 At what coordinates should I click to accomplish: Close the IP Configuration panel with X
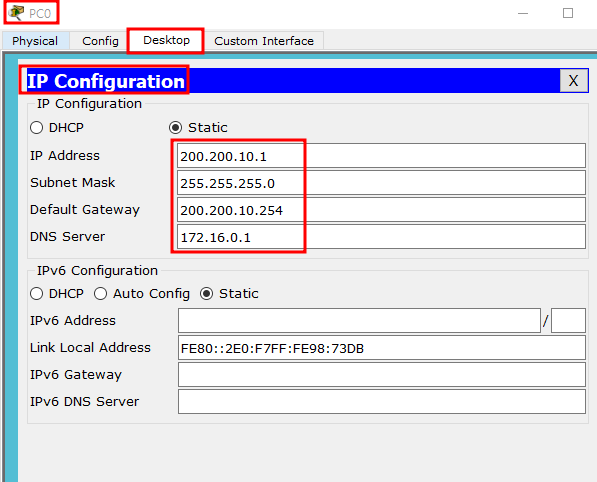[x=573, y=80]
